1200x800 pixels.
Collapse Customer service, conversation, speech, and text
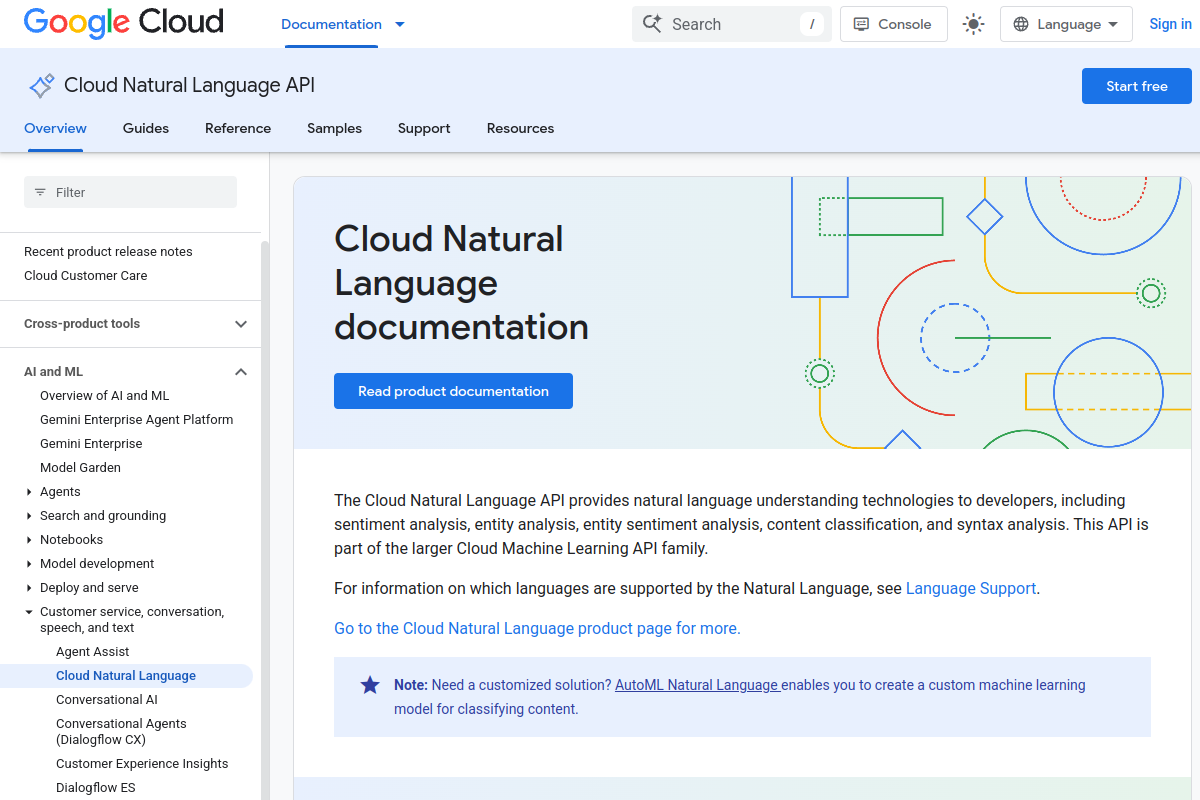[29, 612]
